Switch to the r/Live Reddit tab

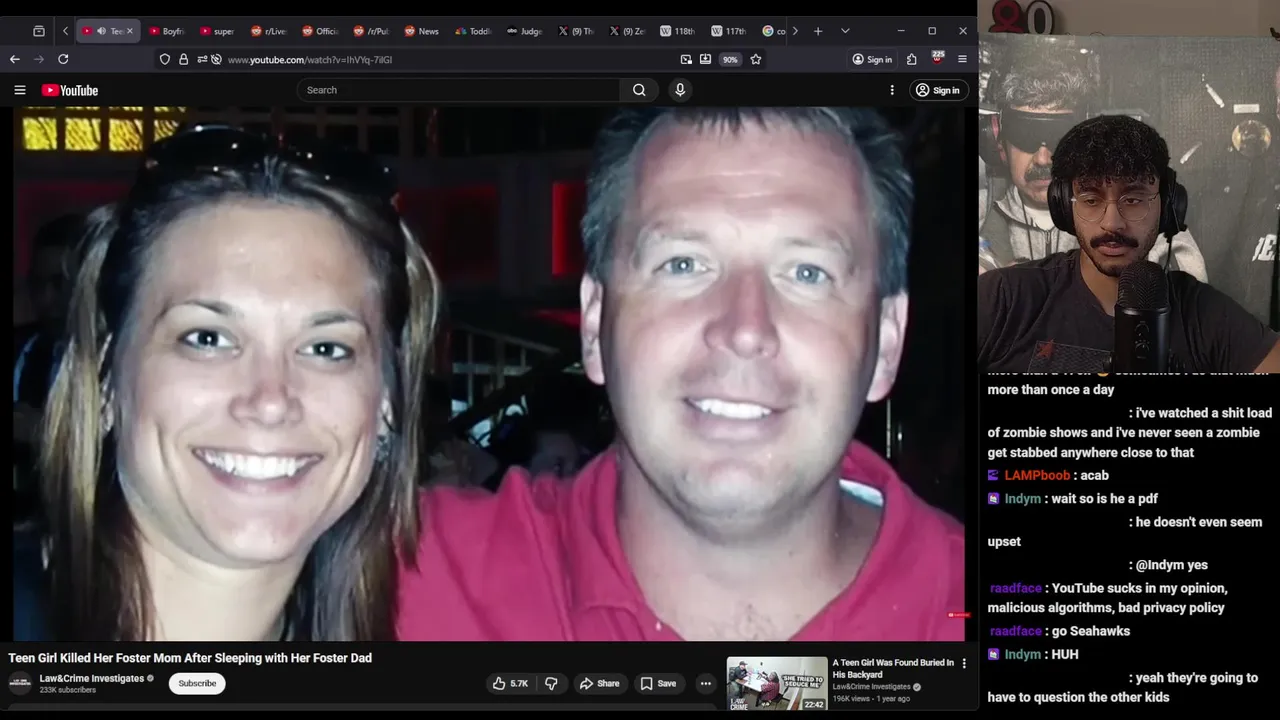[268, 31]
